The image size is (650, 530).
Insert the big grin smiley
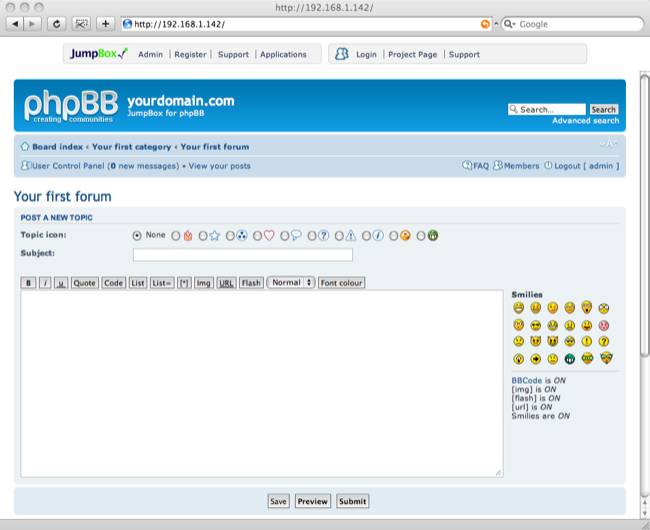coord(518,308)
